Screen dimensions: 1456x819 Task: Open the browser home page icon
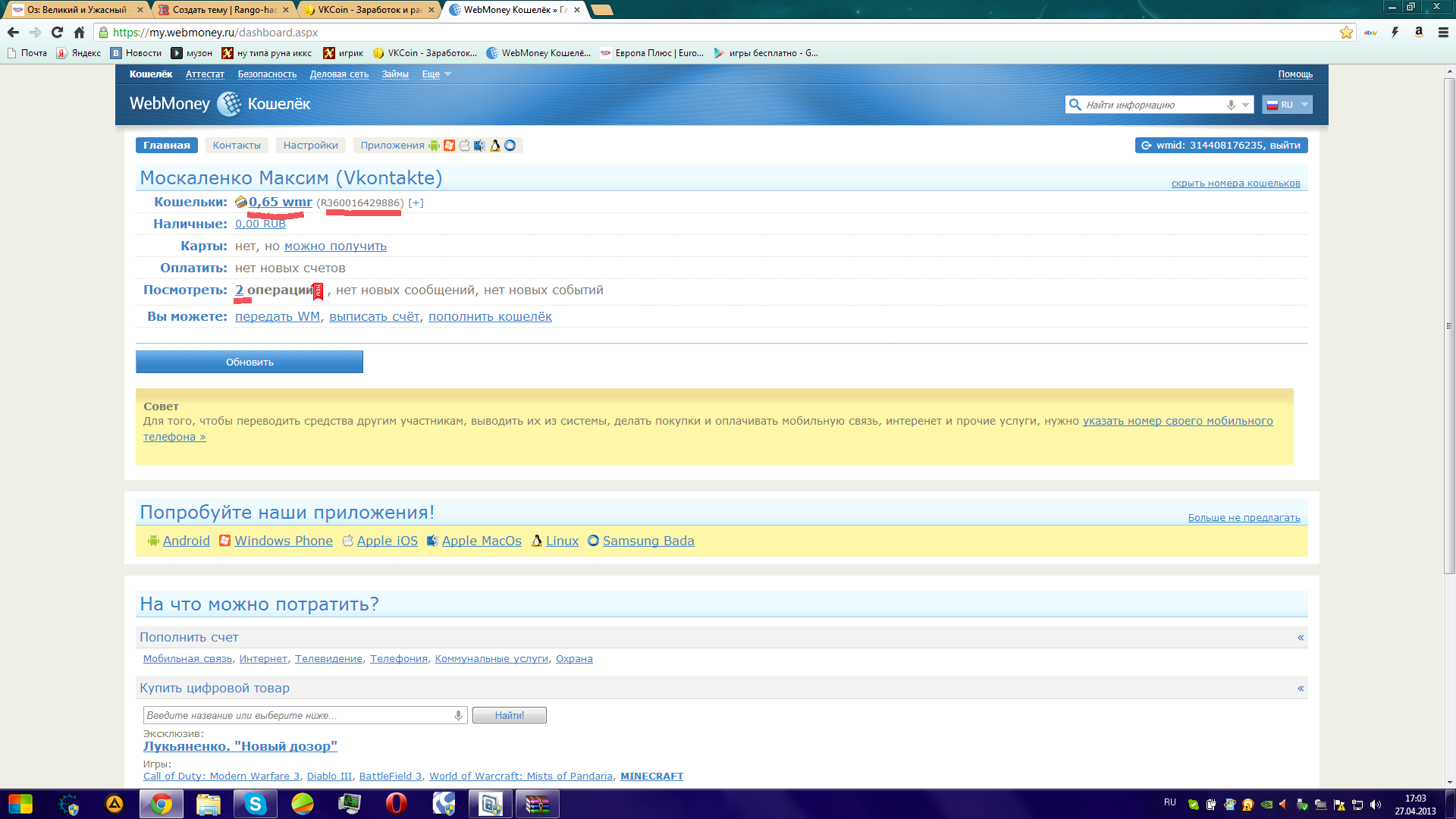(79, 32)
